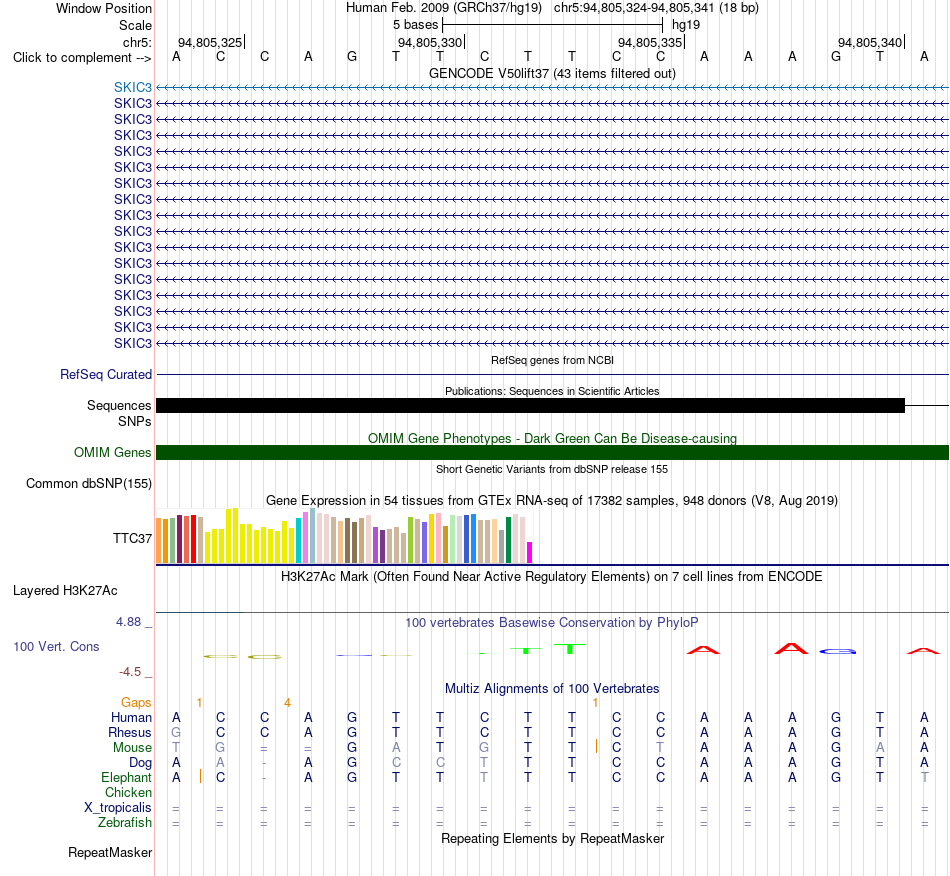This screenshot has height=876, width=950.
Task: Click the 4.88 PhyloP upper limit value
Action: coord(128,622)
